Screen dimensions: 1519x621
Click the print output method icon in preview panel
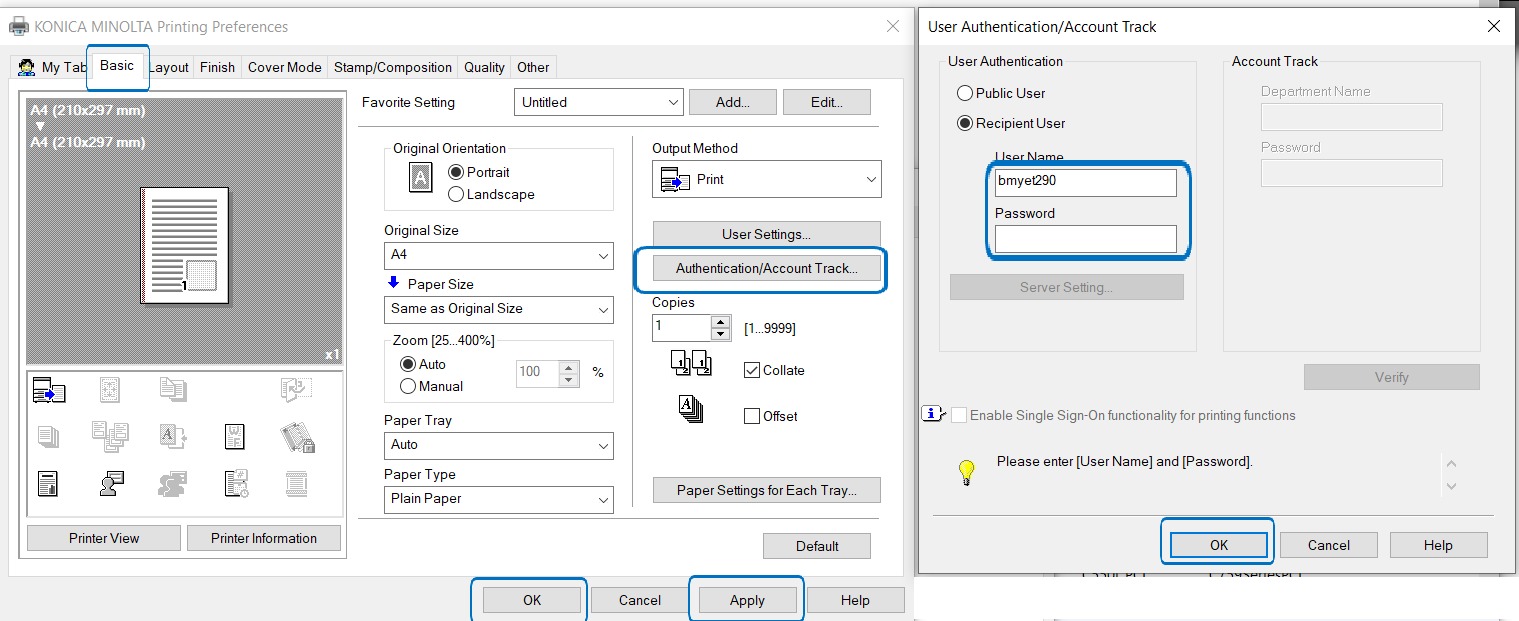coord(49,391)
